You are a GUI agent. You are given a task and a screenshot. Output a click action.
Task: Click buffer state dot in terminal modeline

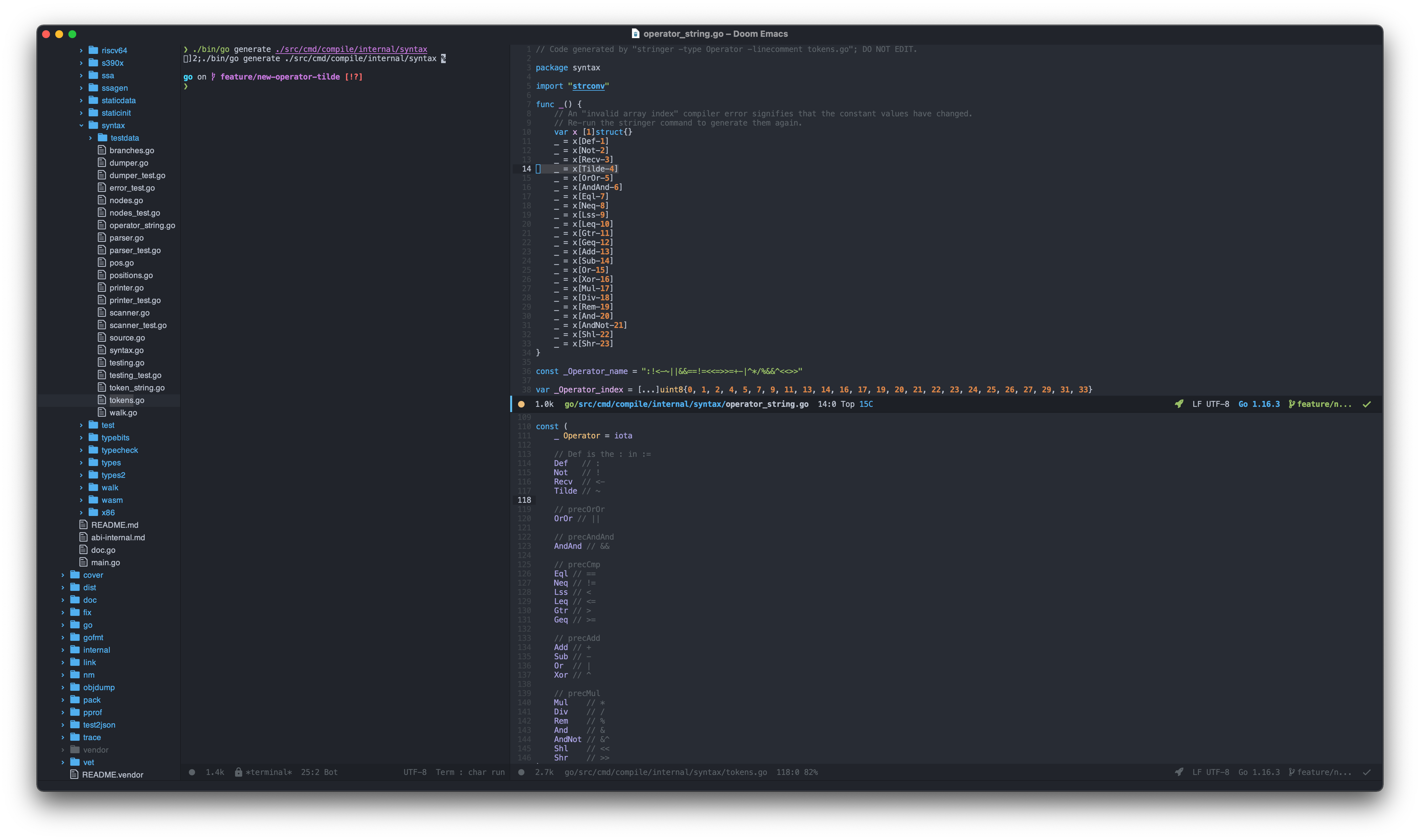pyautogui.click(x=192, y=772)
